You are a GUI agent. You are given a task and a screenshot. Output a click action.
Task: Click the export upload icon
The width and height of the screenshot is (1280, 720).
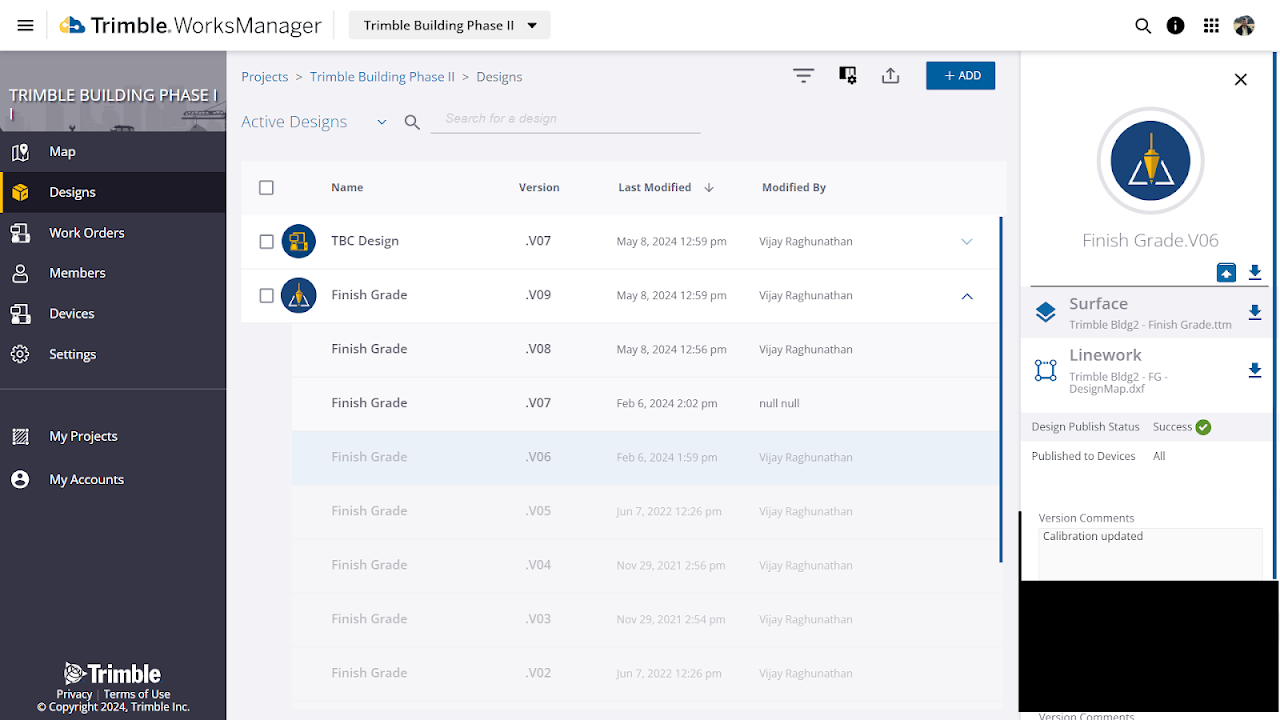point(891,76)
